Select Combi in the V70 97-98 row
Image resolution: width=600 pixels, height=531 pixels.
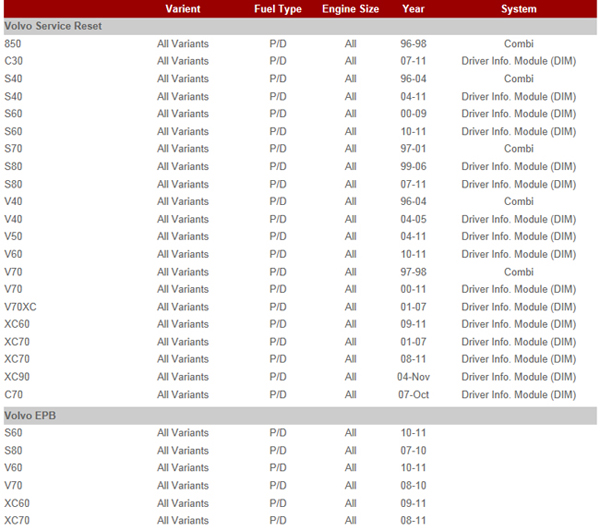coord(518,272)
